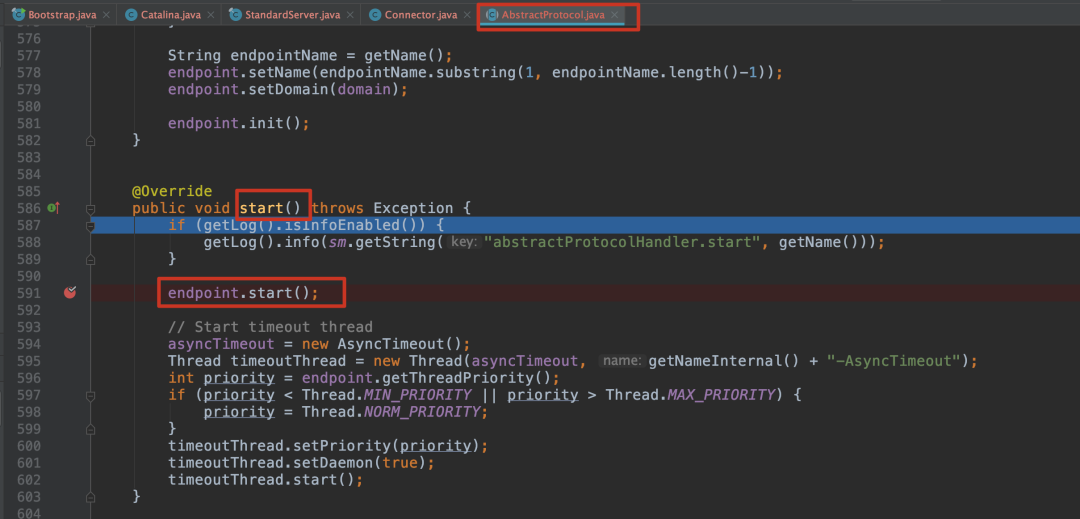This screenshot has width=1080, height=519.
Task: Close the AbstractProtocol.java tab
Action: pos(614,14)
